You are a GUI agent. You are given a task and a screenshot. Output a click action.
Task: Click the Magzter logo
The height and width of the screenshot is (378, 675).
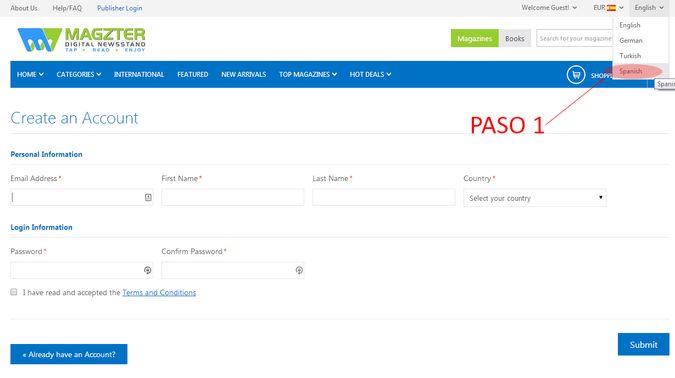coord(81,40)
